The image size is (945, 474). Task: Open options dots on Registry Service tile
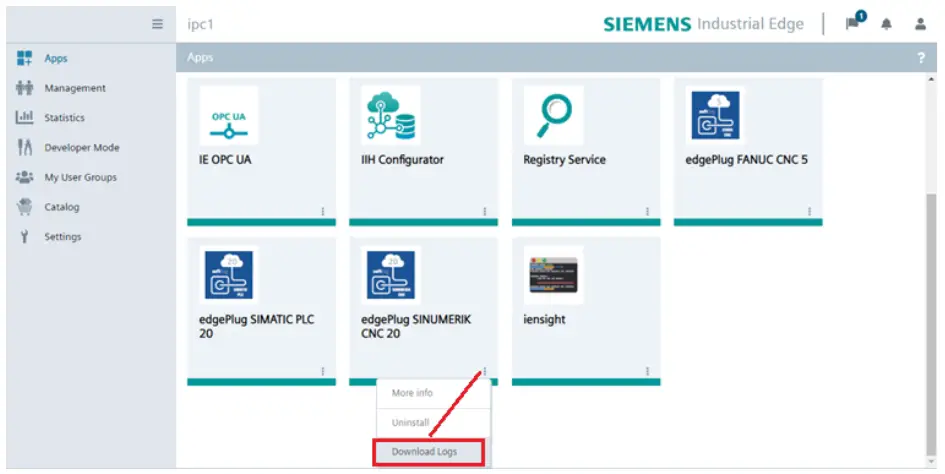(647, 212)
